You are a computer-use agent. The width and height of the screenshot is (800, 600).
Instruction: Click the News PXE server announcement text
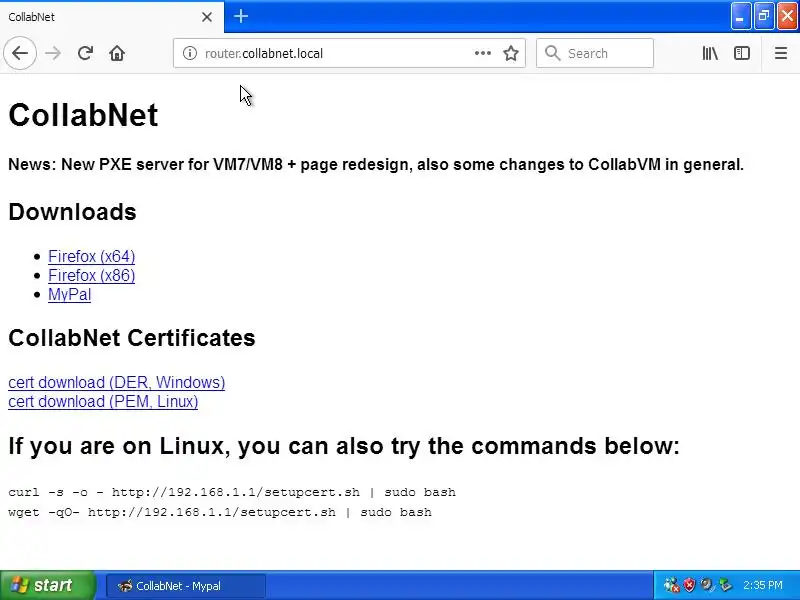pyautogui.click(x=376, y=164)
